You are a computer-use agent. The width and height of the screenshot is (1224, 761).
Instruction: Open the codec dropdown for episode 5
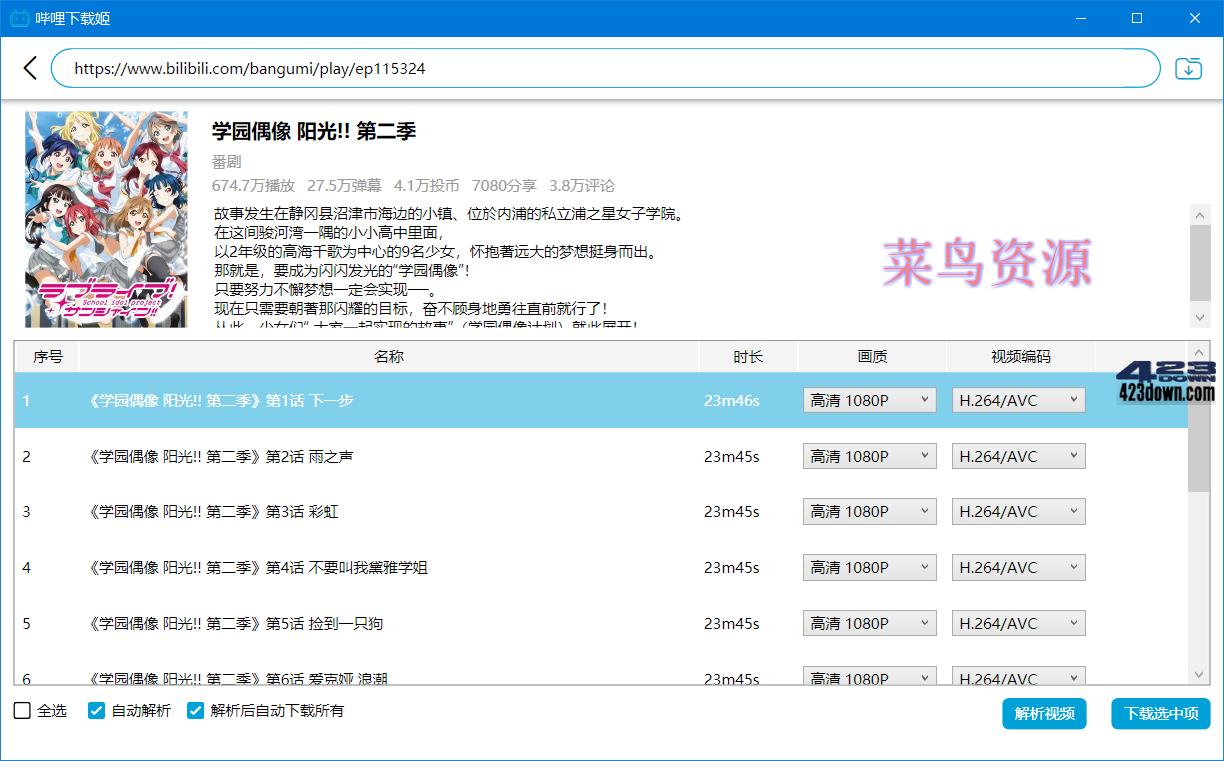click(1018, 622)
